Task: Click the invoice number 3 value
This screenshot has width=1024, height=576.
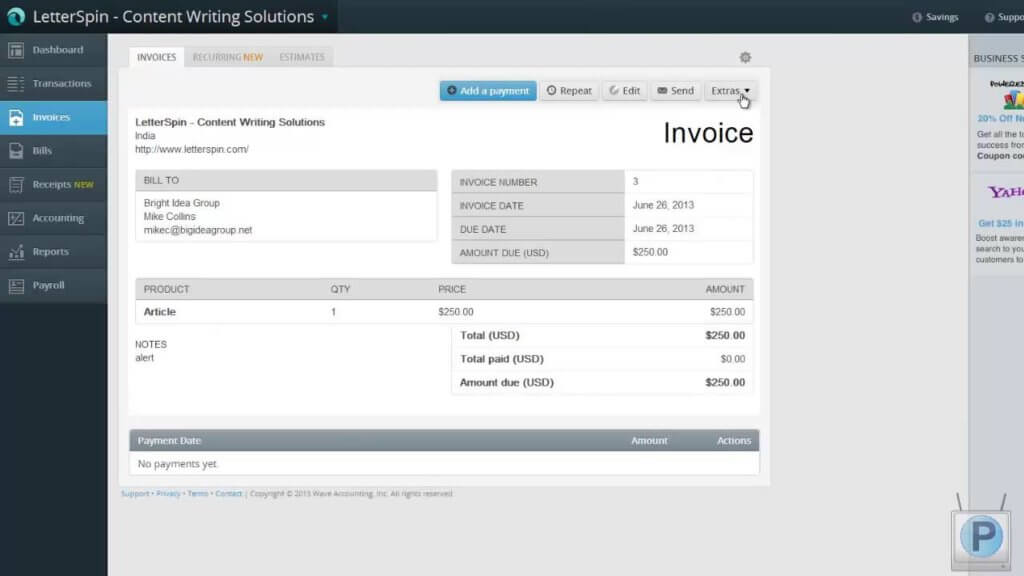Action: click(x=635, y=182)
